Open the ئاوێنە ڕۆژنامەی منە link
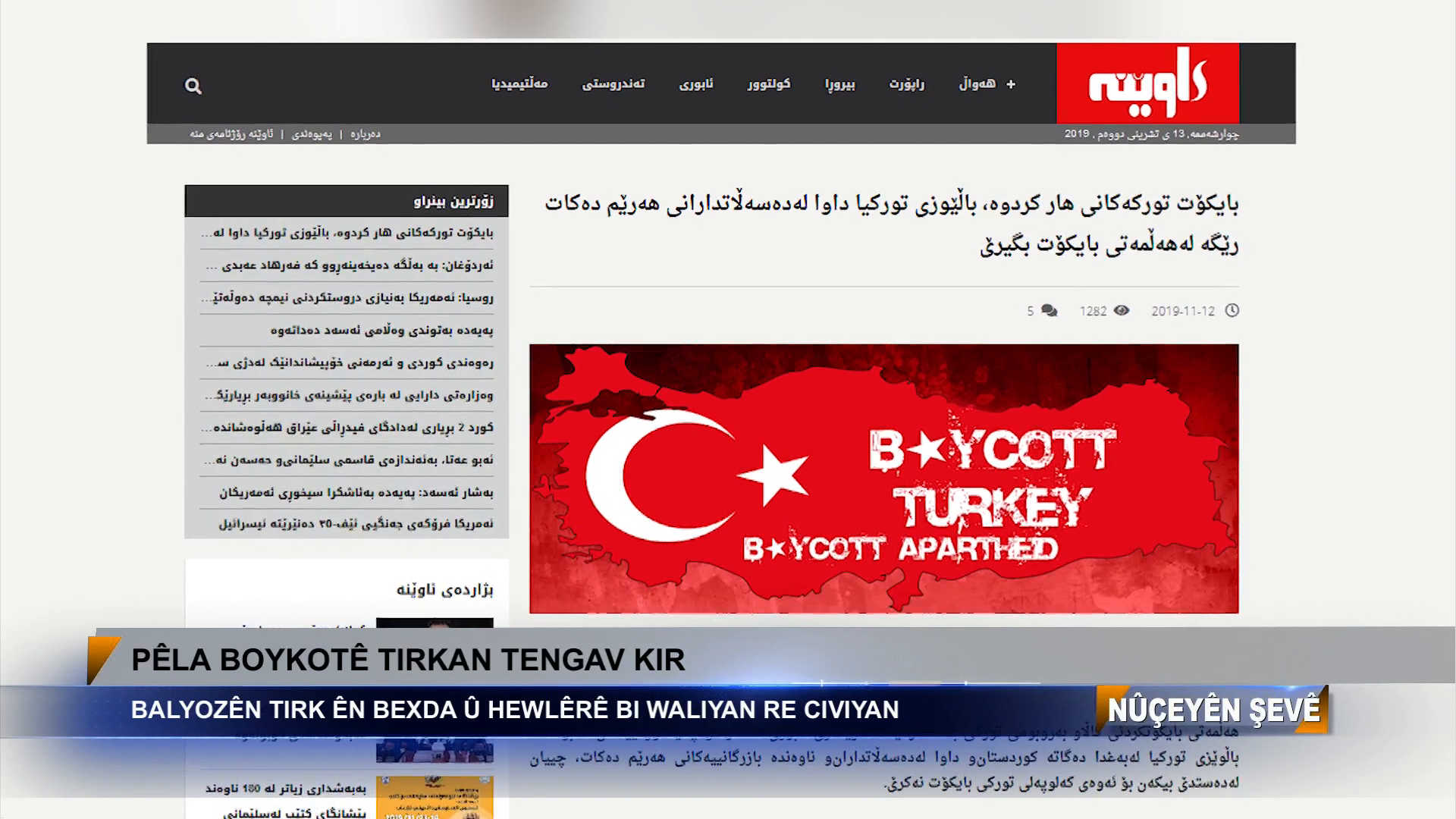The height and width of the screenshot is (819, 1456). pos(231,134)
